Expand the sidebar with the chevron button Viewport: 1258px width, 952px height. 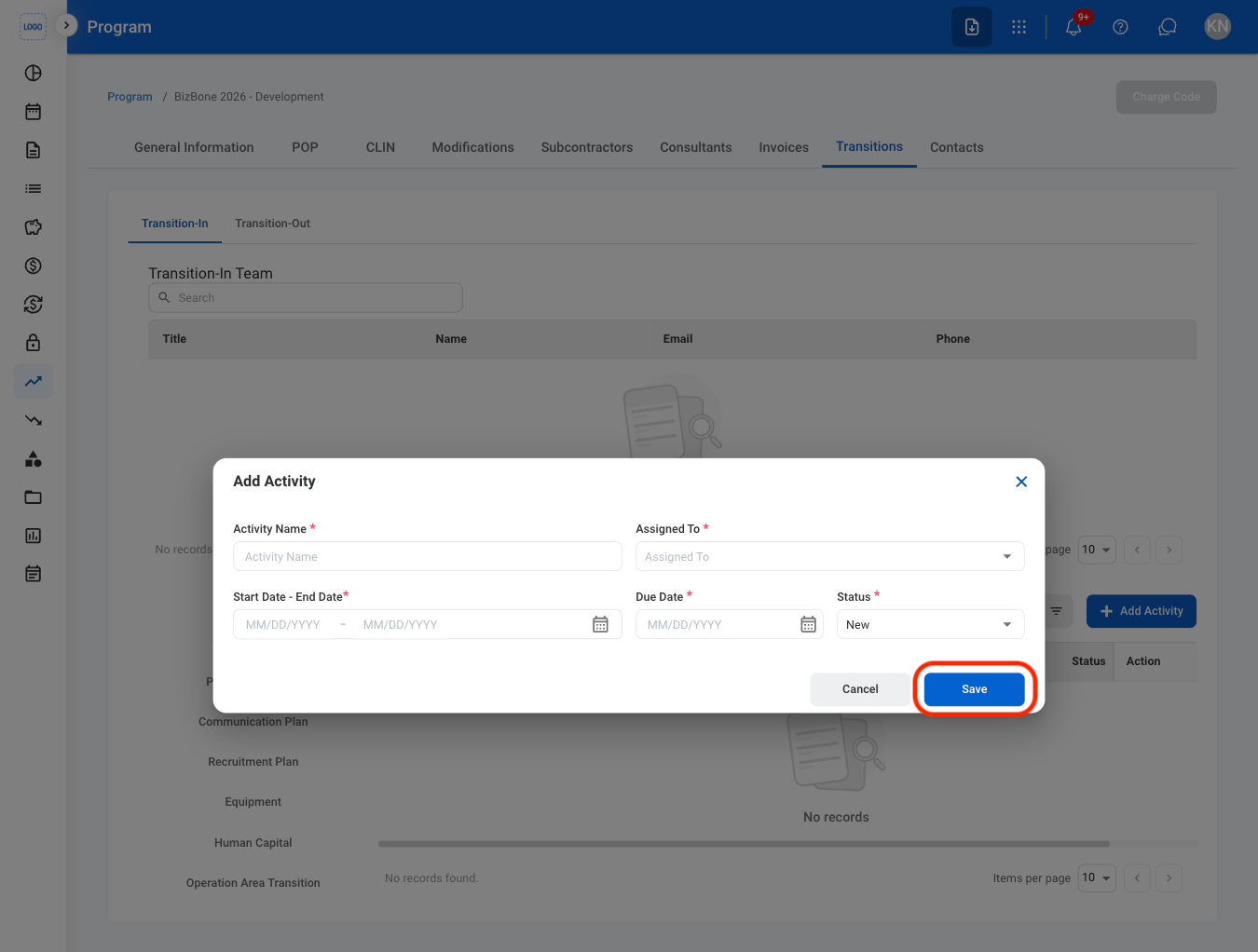pyautogui.click(x=66, y=25)
